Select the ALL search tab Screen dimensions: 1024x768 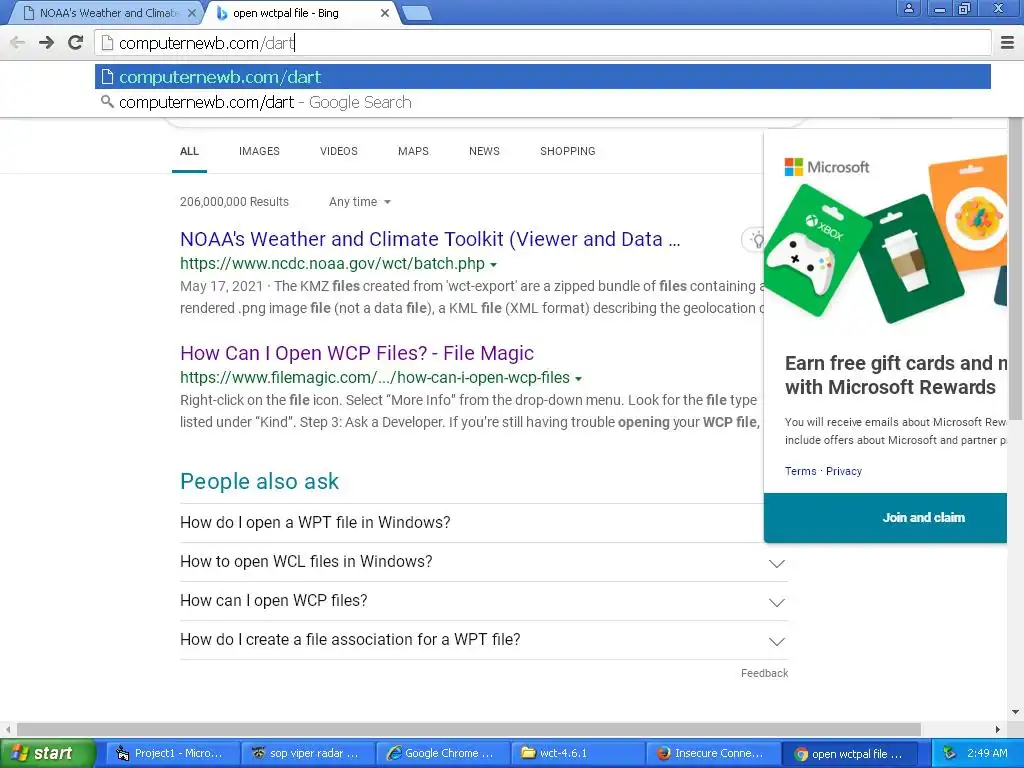(x=189, y=152)
